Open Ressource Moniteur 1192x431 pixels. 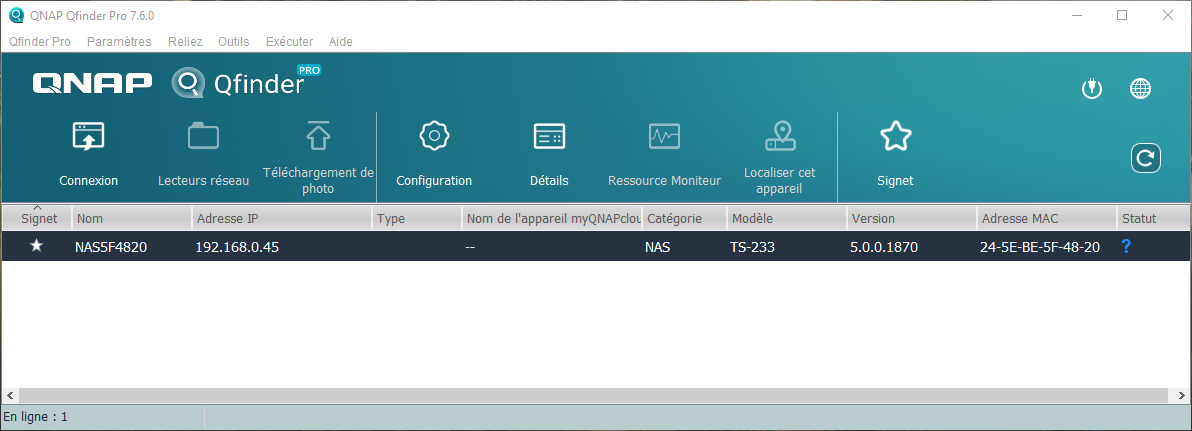coord(664,137)
